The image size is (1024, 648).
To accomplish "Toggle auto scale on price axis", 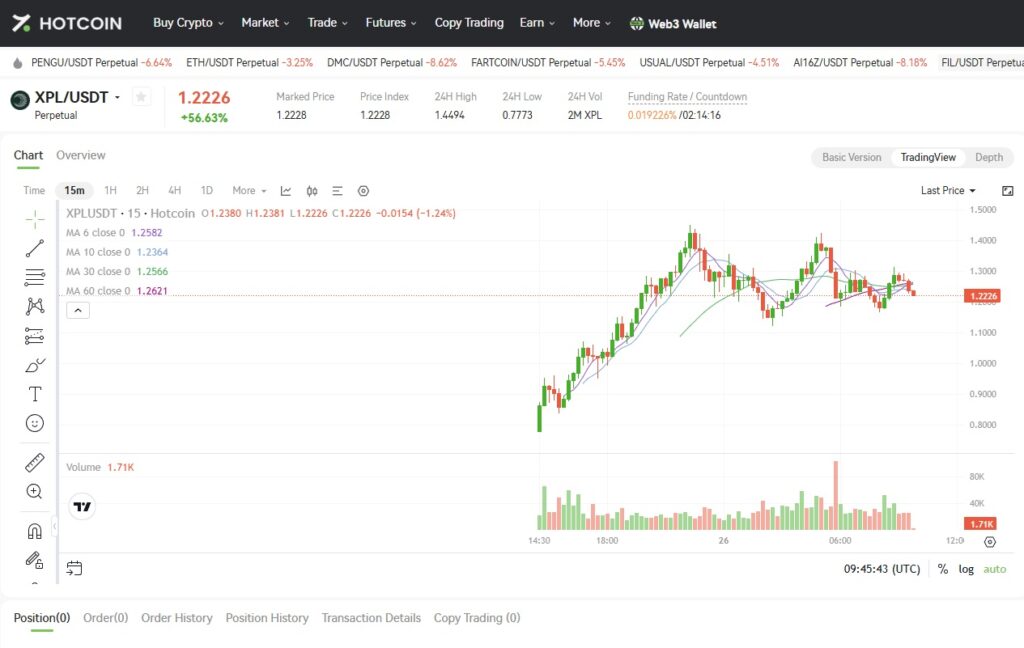I will [994, 569].
